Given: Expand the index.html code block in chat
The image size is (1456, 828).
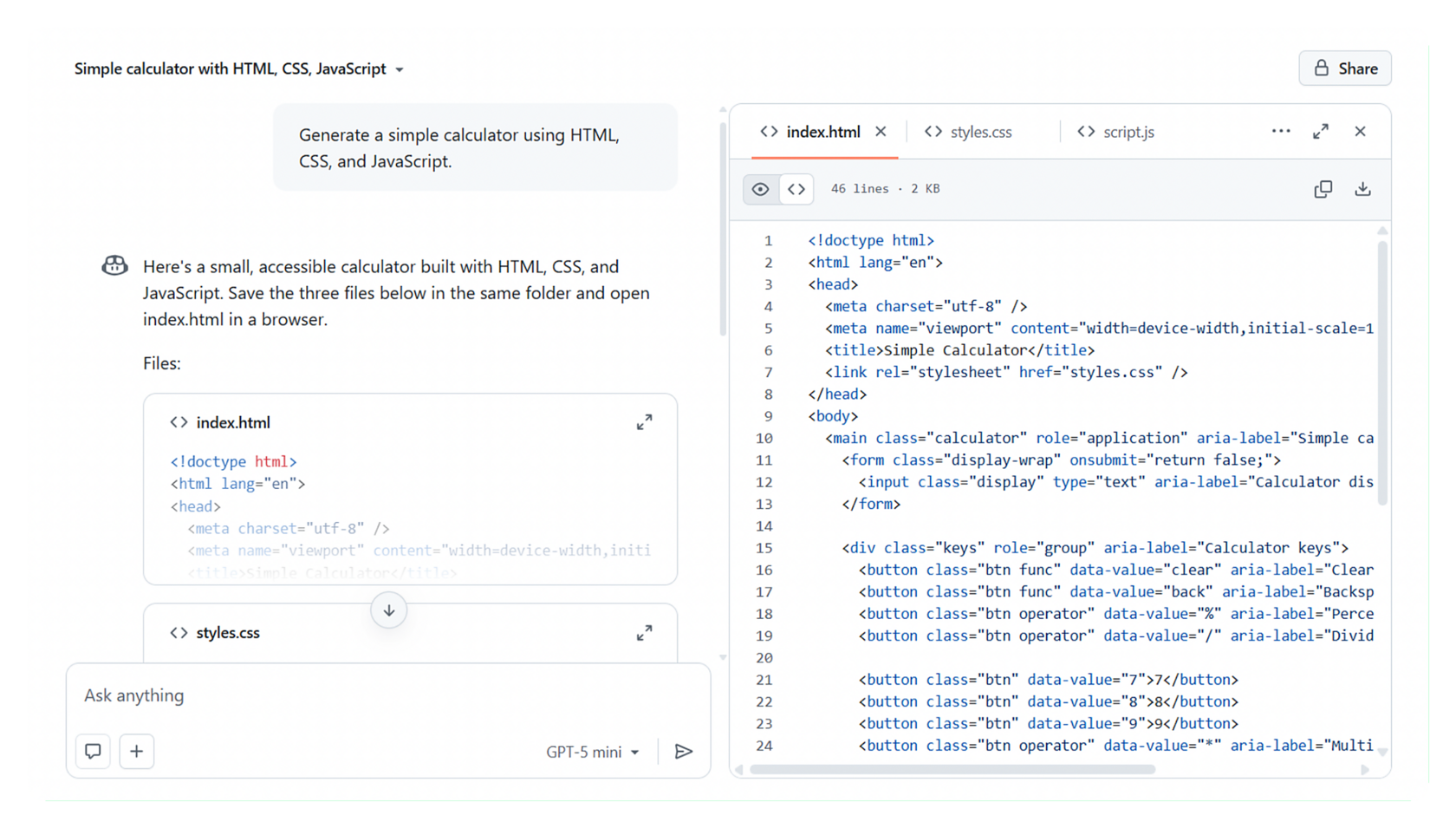Looking at the screenshot, I should coord(644,422).
